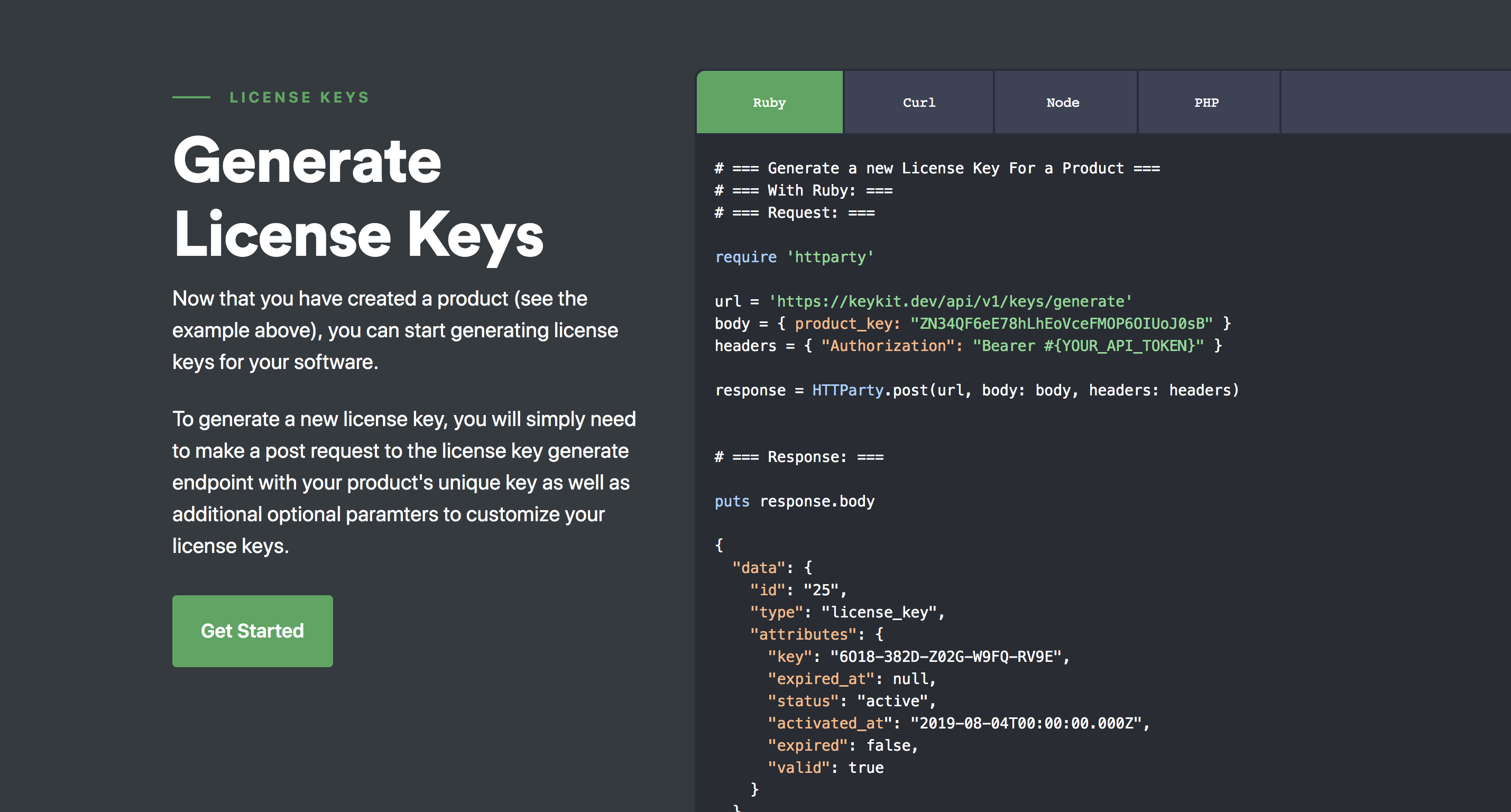Image resolution: width=1511 pixels, height=812 pixels.
Task: Click the generated license key value
Action: (x=946, y=657)
